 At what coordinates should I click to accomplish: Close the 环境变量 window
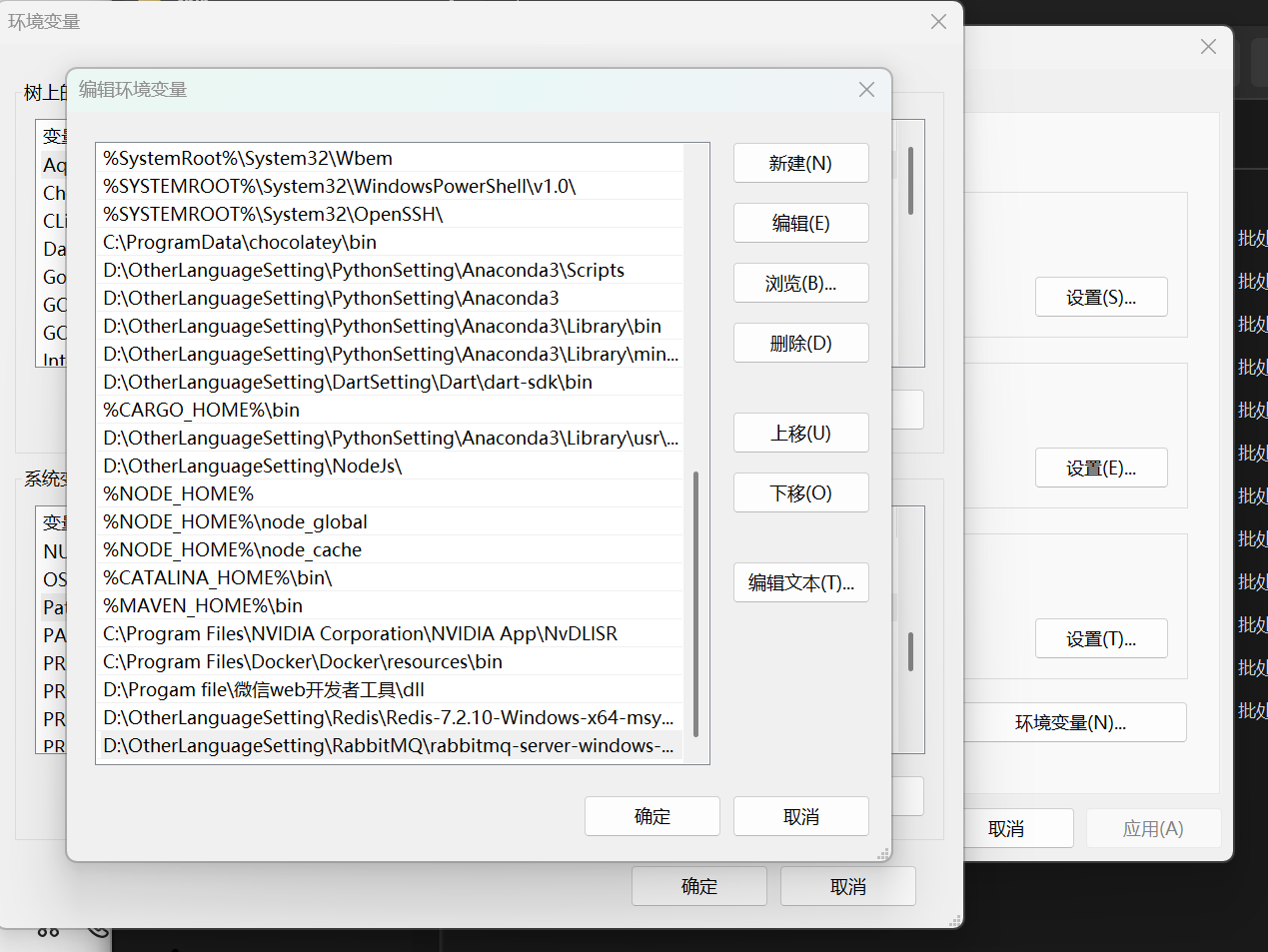click(938, 22)
